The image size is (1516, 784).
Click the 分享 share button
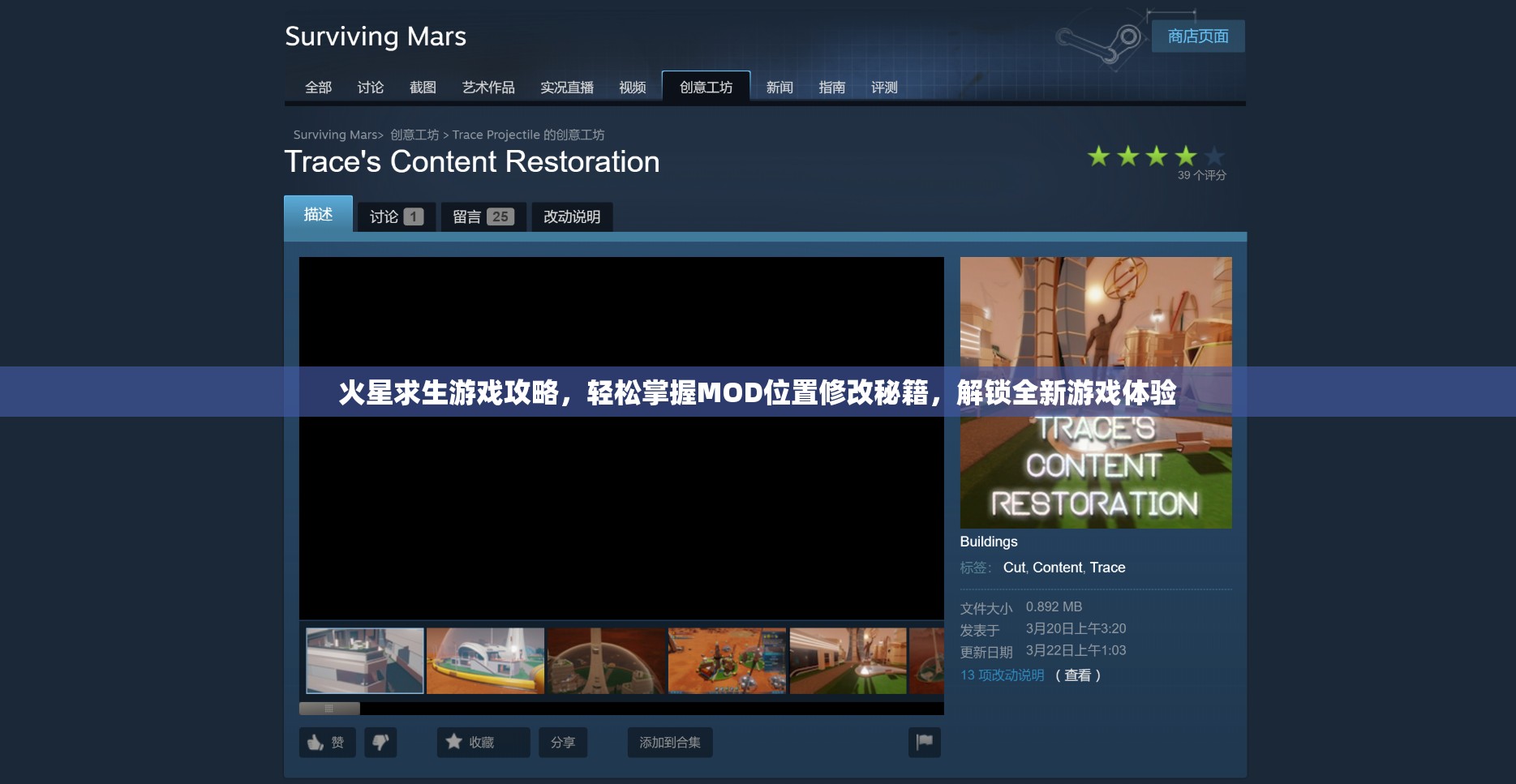tap(563, 742)
